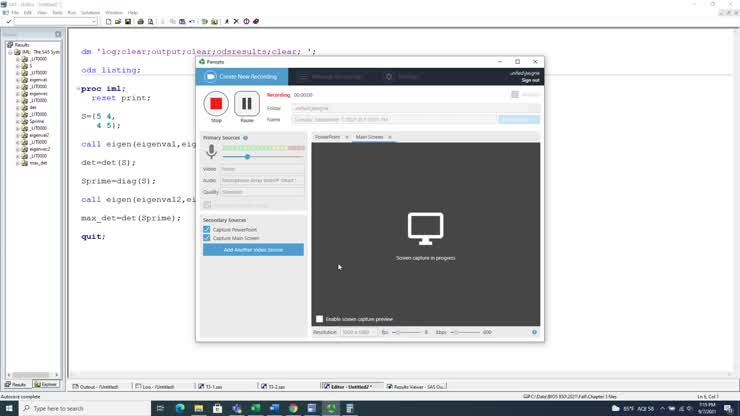The width and height of the screenshot is (740, 416).
Task: Click the running man Submit icon
Action: [225, 21]
